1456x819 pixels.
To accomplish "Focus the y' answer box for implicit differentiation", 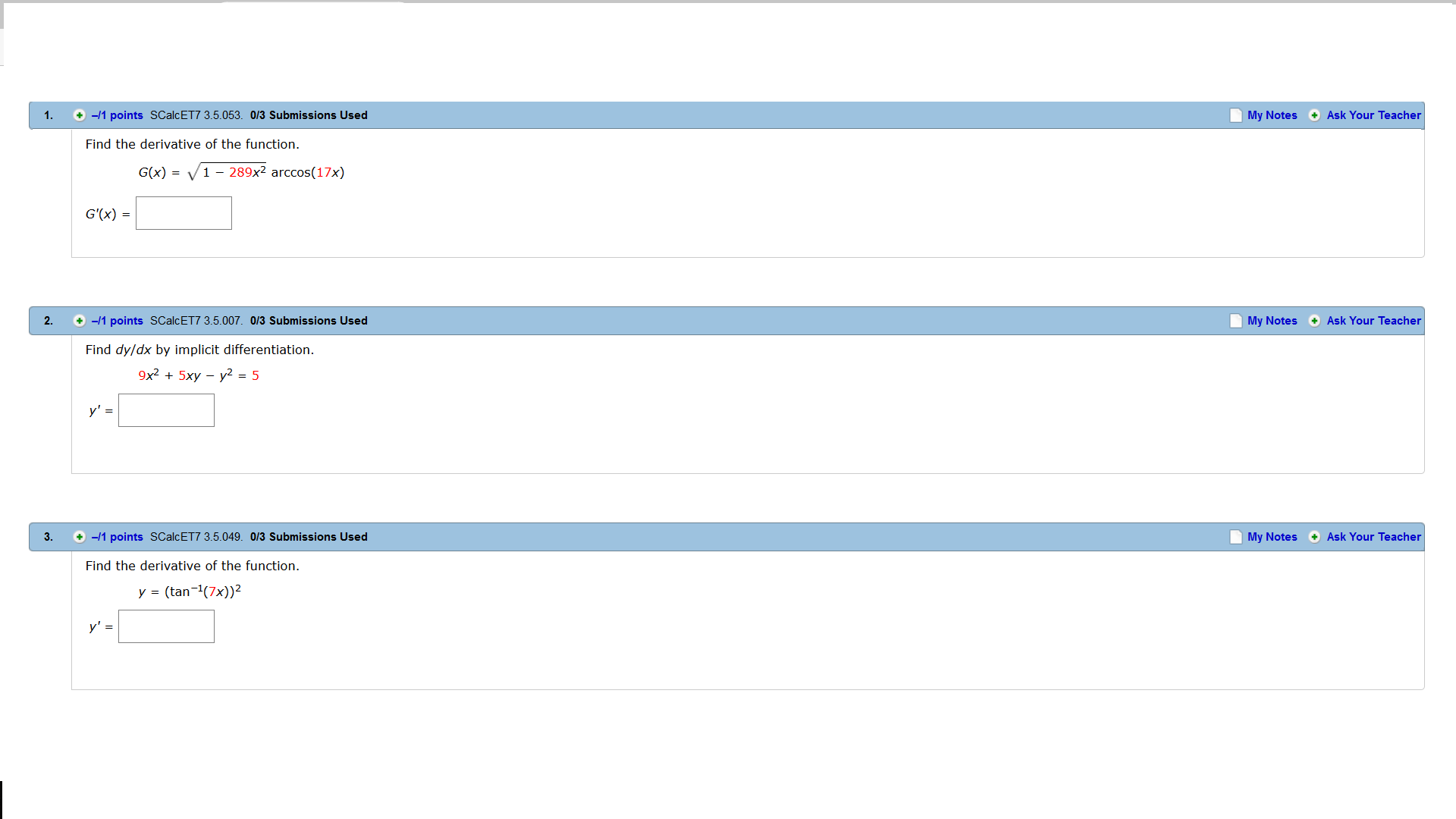I will [166, 410].
